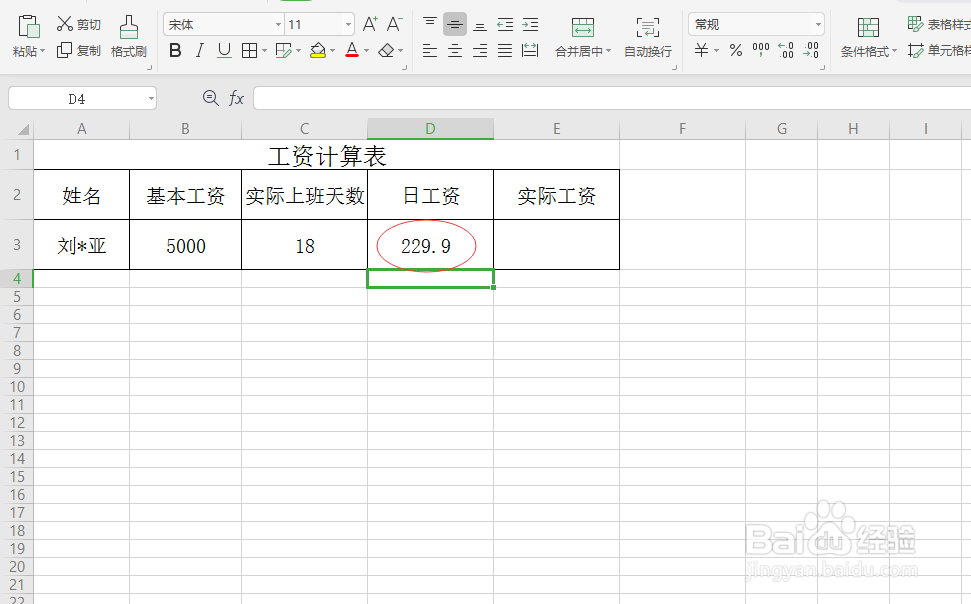Open the fill color dropdown
This screenshot has width=971, height=604.
coord(332,48)
